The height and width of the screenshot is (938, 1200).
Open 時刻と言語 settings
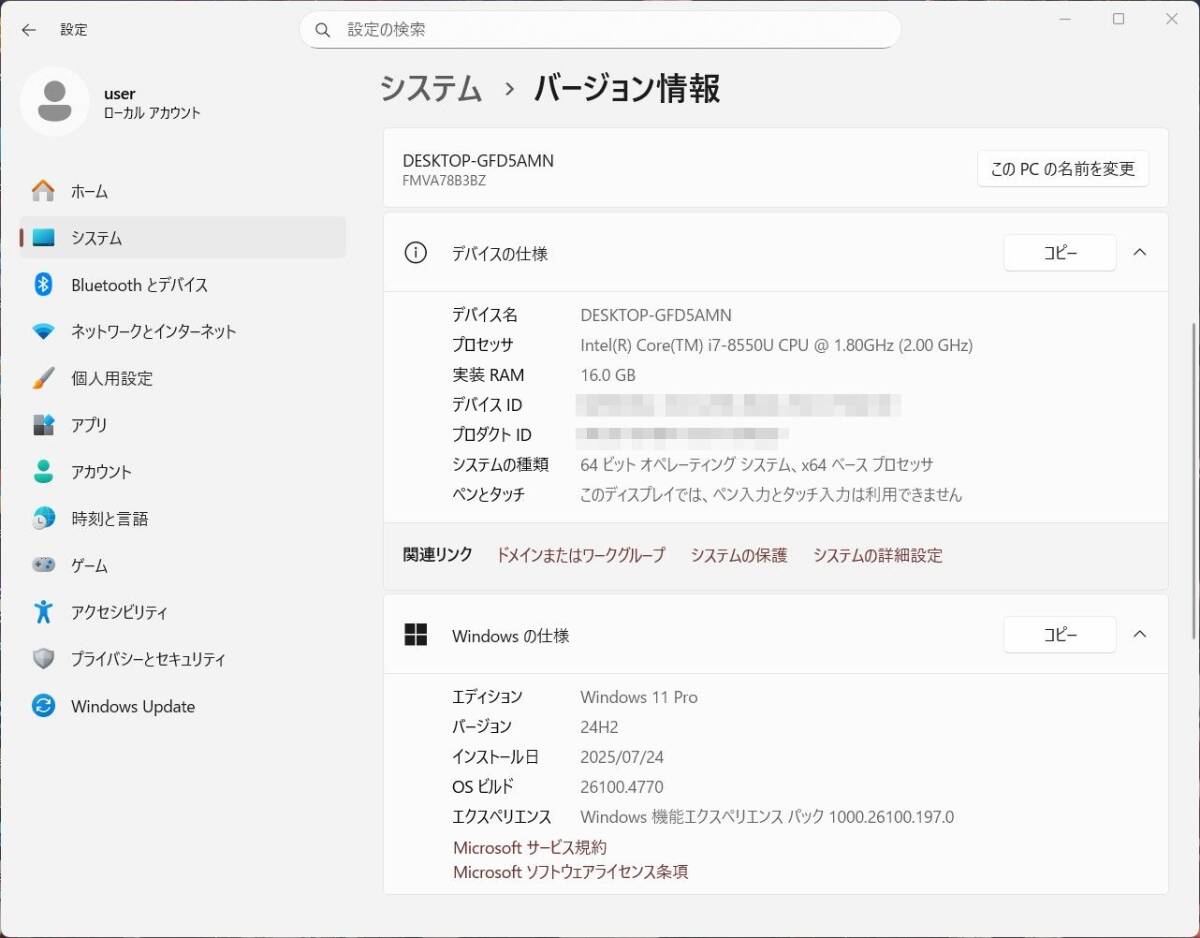pyautogui.click(x=183, y=519)
